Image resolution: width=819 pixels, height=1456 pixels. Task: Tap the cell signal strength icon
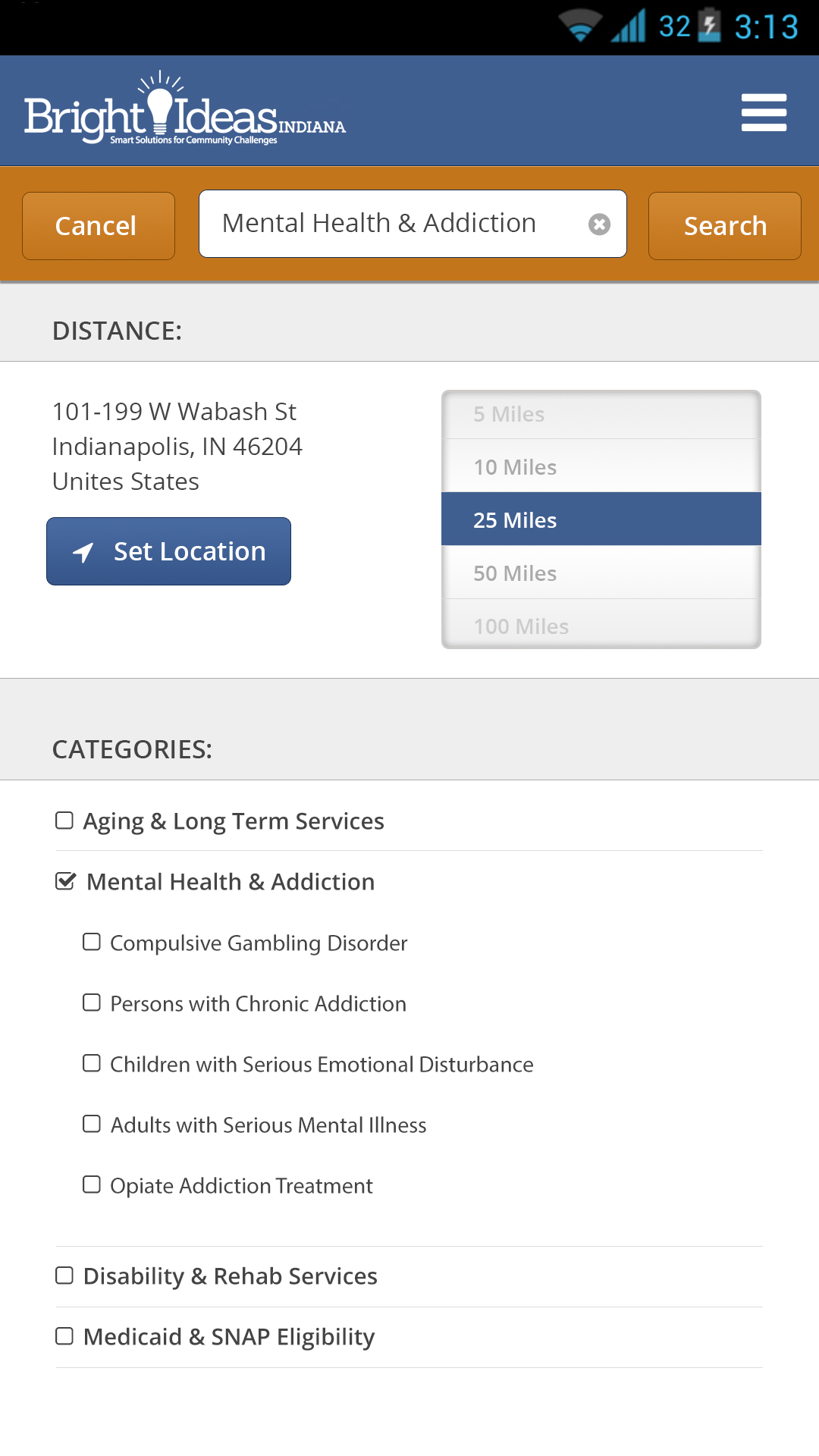[x=629, y=26]
